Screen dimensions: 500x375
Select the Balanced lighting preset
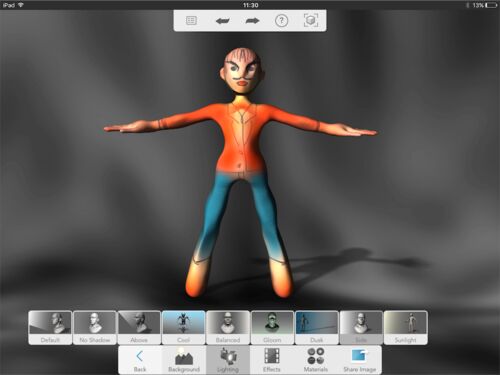(228, 328)
